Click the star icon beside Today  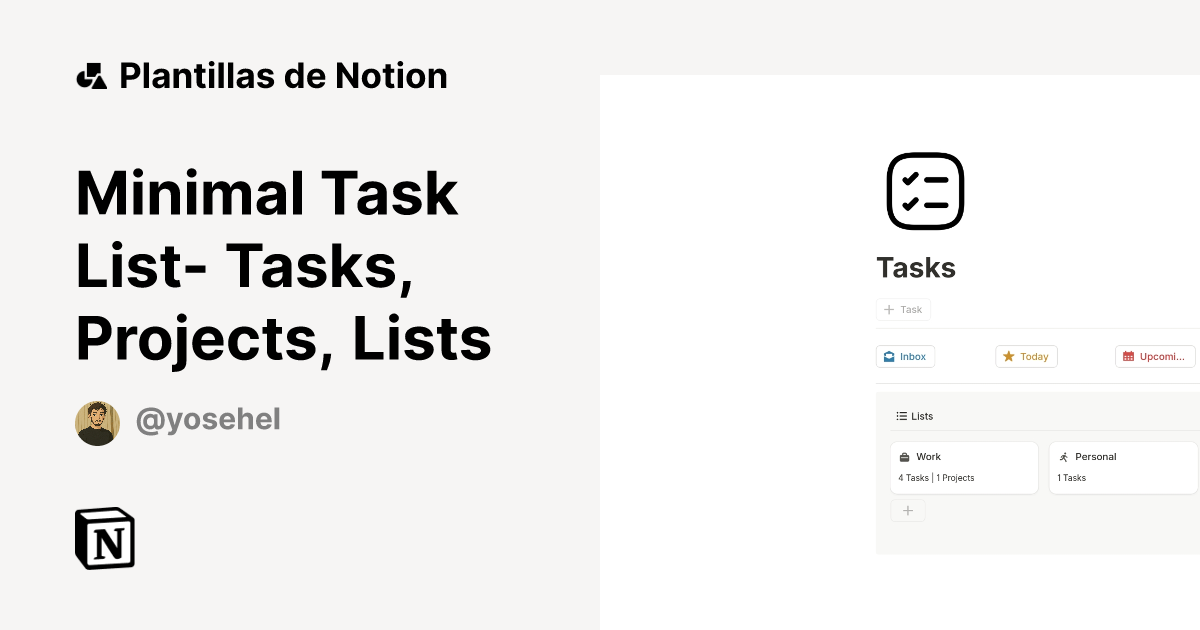1010,356
